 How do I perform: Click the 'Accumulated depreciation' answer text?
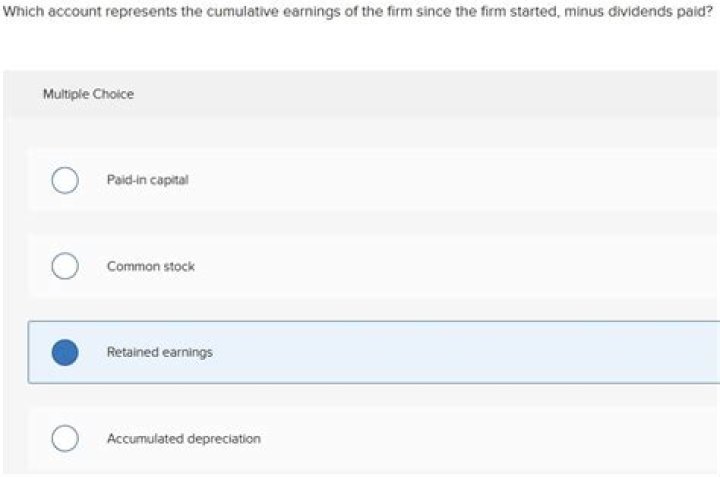(x=184, y=439)
